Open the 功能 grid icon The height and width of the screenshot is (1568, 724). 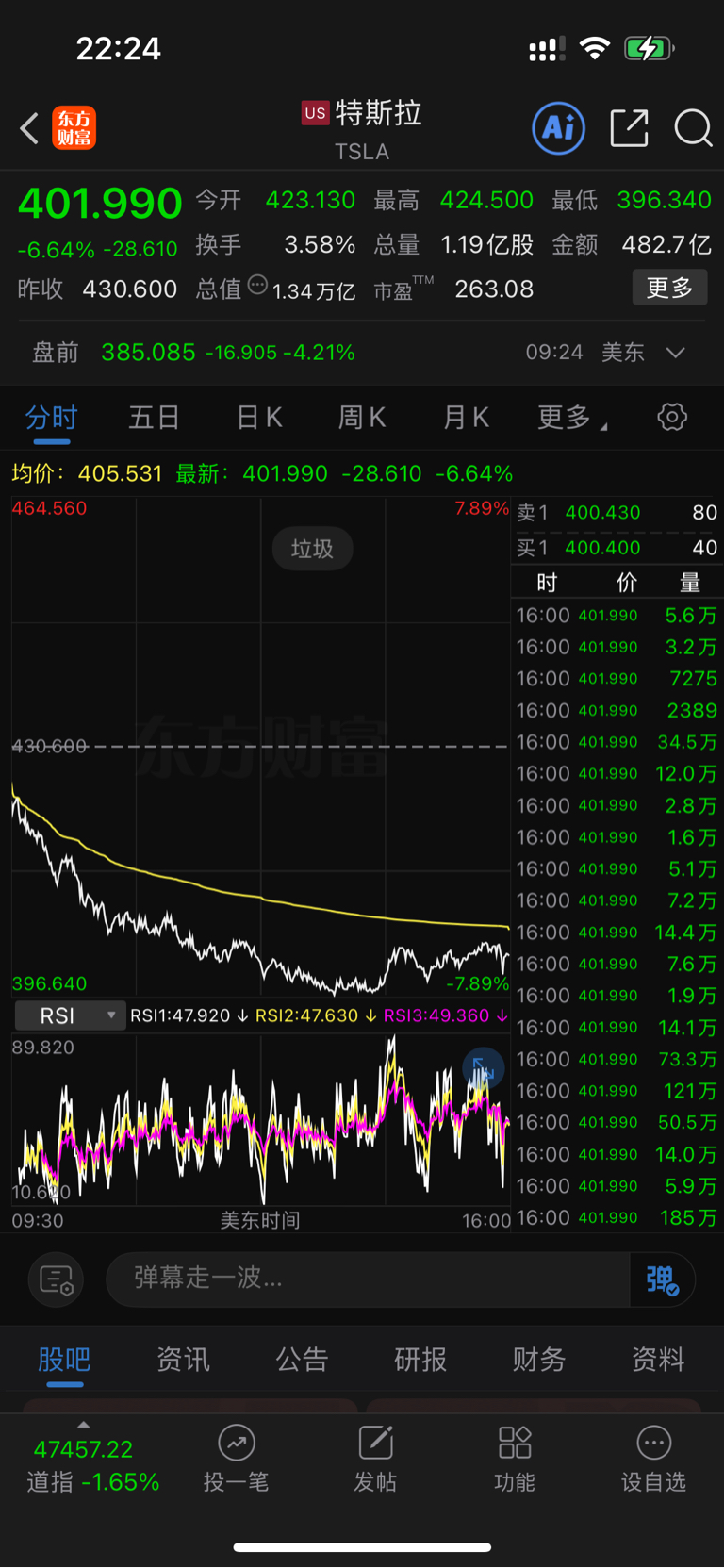[515, 1443]
